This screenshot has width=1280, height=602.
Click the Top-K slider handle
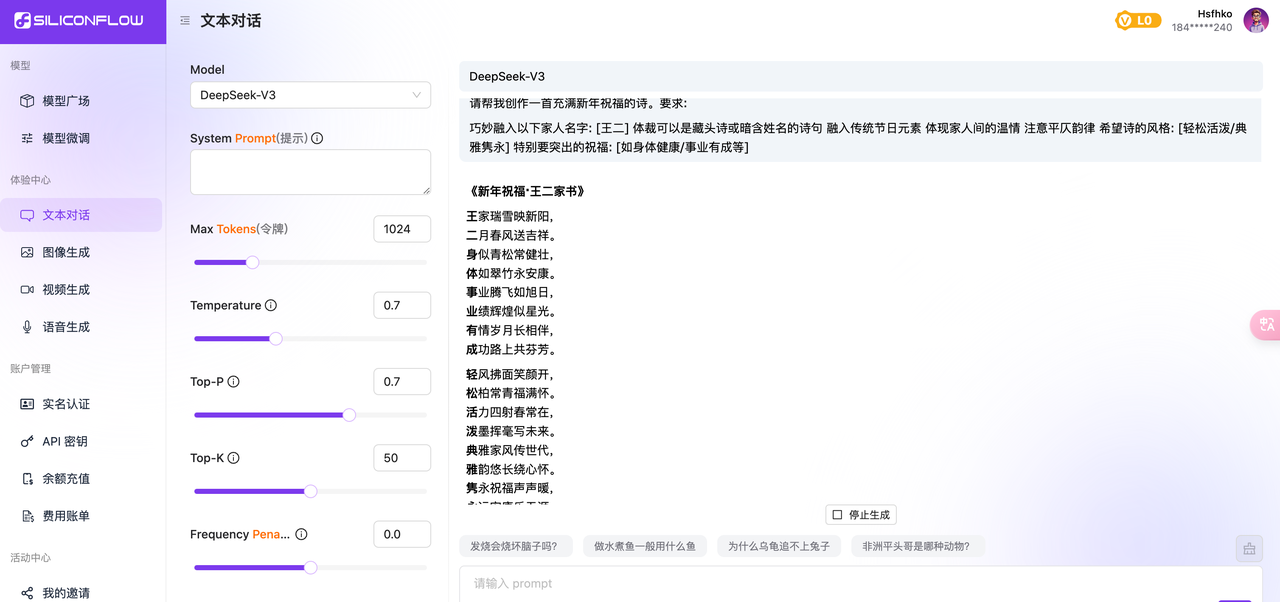pyautogui.click(x=310, y=491)
